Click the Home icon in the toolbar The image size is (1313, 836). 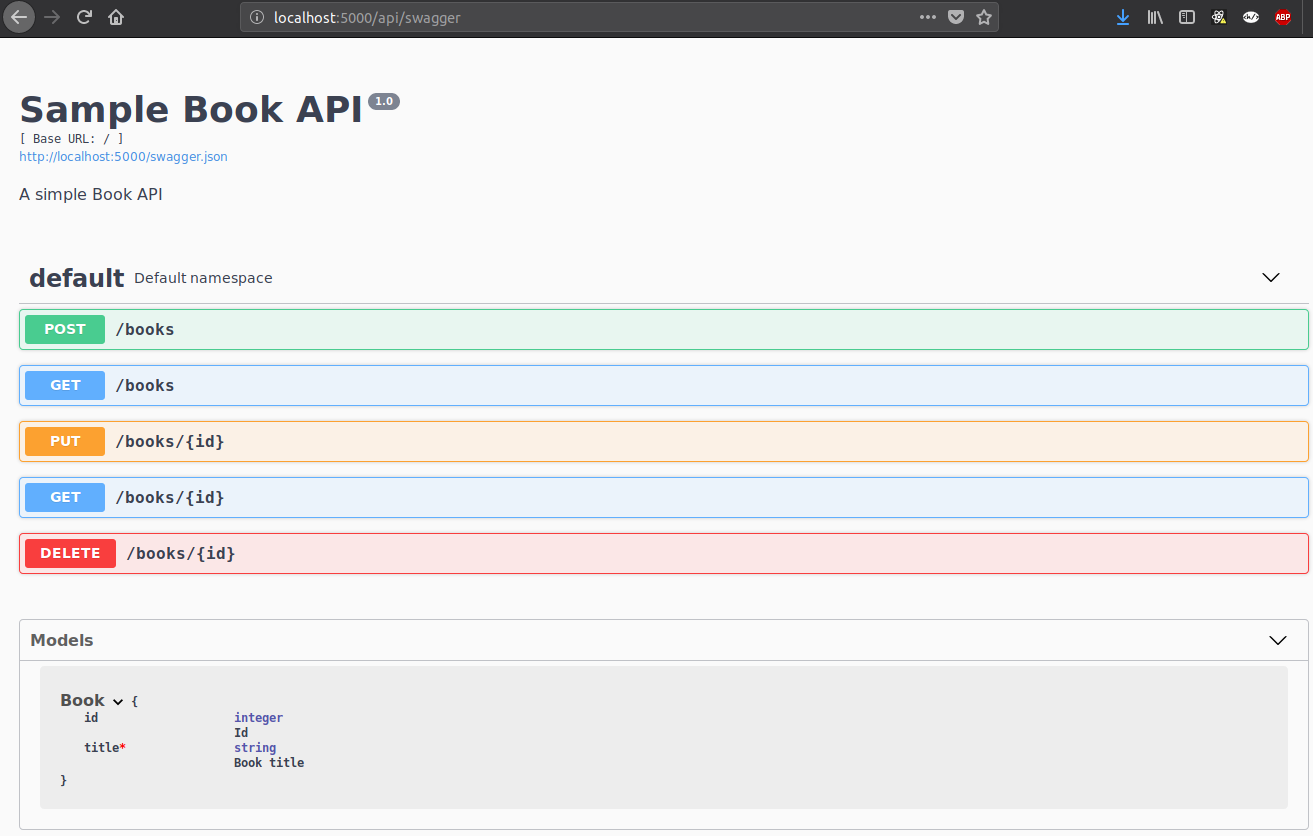click(115, 17)
